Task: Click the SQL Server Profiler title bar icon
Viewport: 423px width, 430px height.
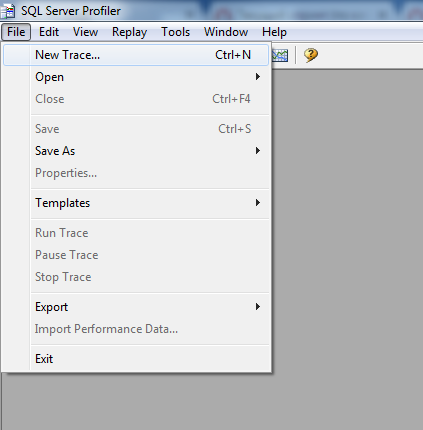Action: (8, 11)
